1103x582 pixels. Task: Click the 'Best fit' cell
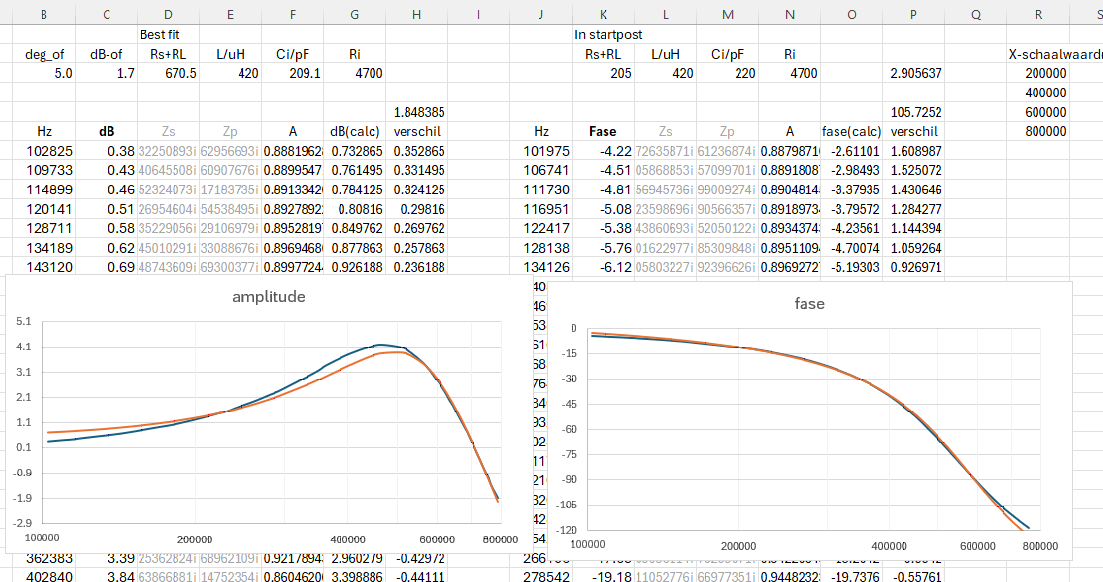168,34
